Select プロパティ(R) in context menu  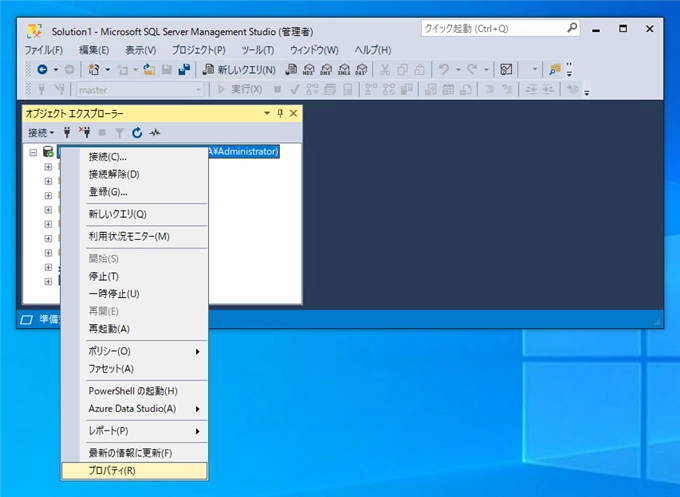click(x=134, y=471)
